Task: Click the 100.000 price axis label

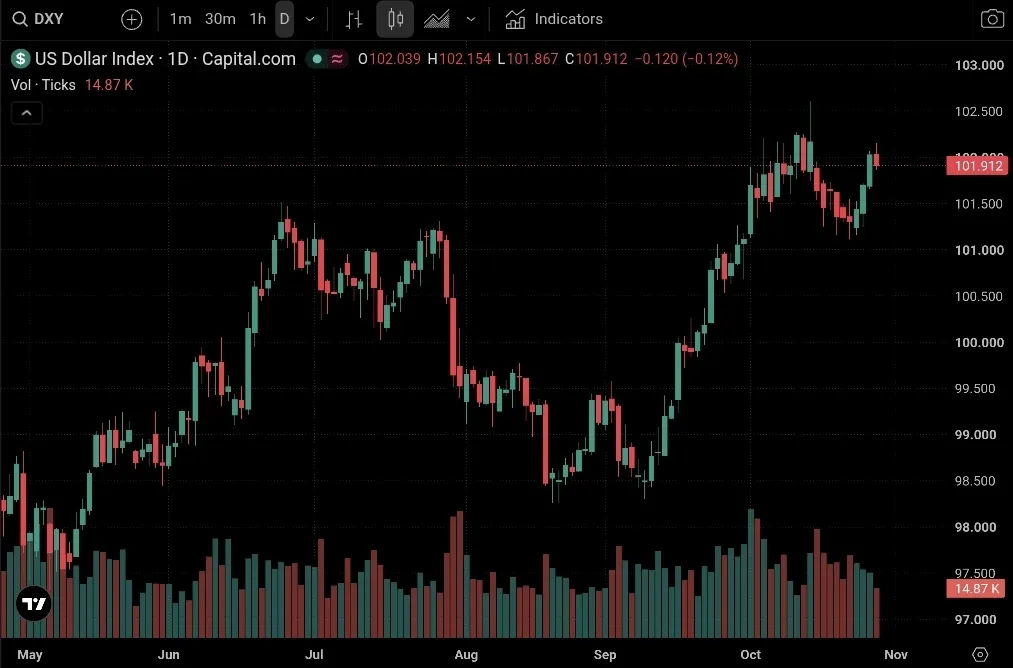Action: [x=979, y=342]
